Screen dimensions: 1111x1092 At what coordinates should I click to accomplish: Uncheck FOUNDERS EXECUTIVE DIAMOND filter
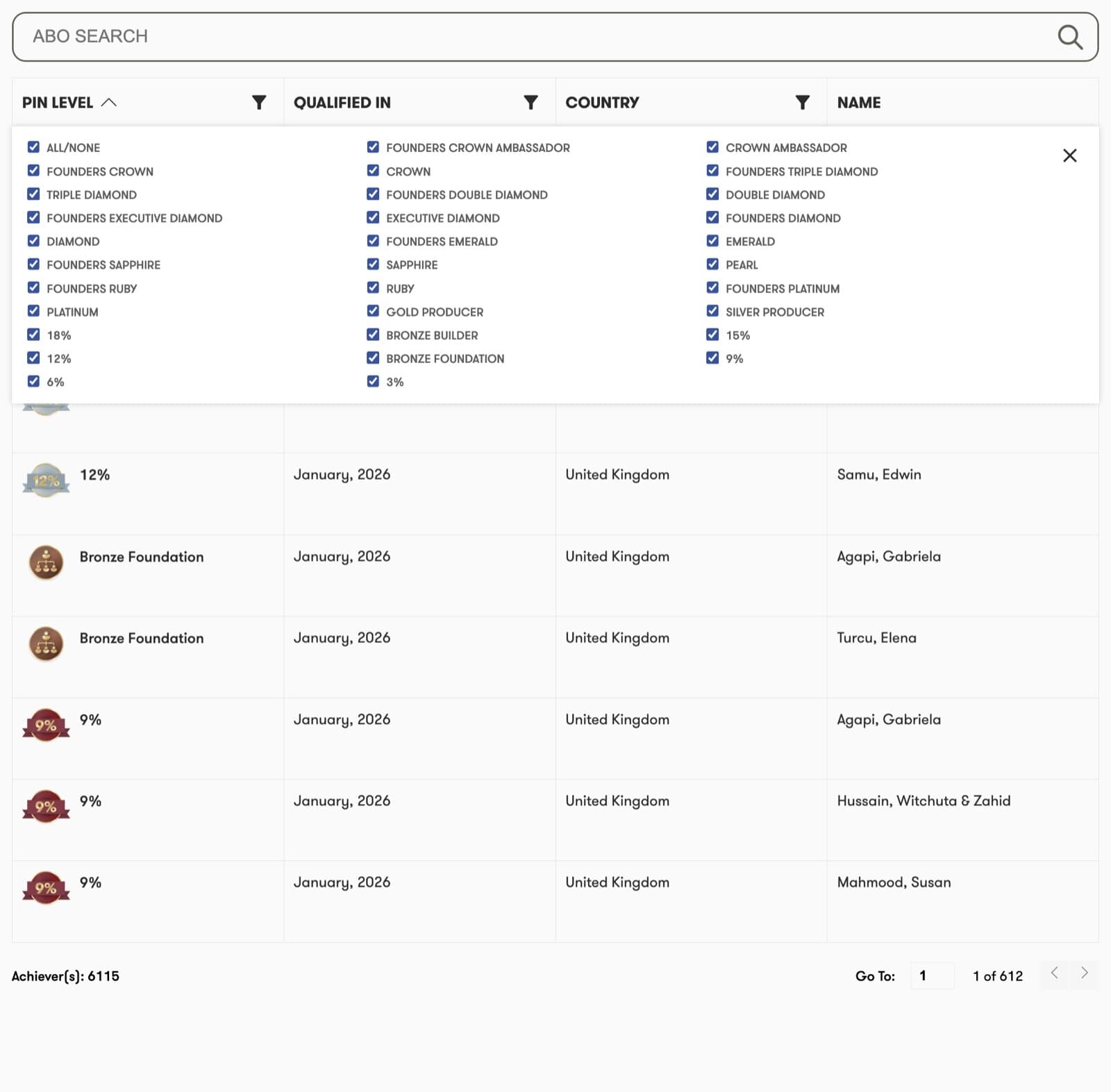[x=33, y=217]
